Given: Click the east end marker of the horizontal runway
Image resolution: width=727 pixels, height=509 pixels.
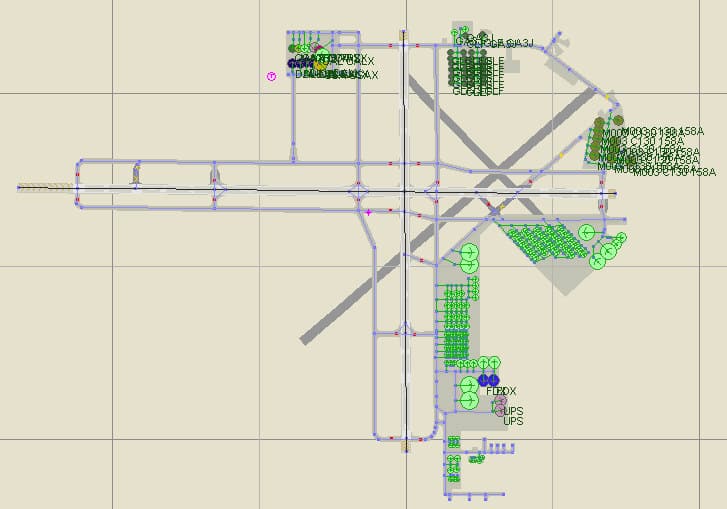Looking at the screenshot, I should coord(612,194).
